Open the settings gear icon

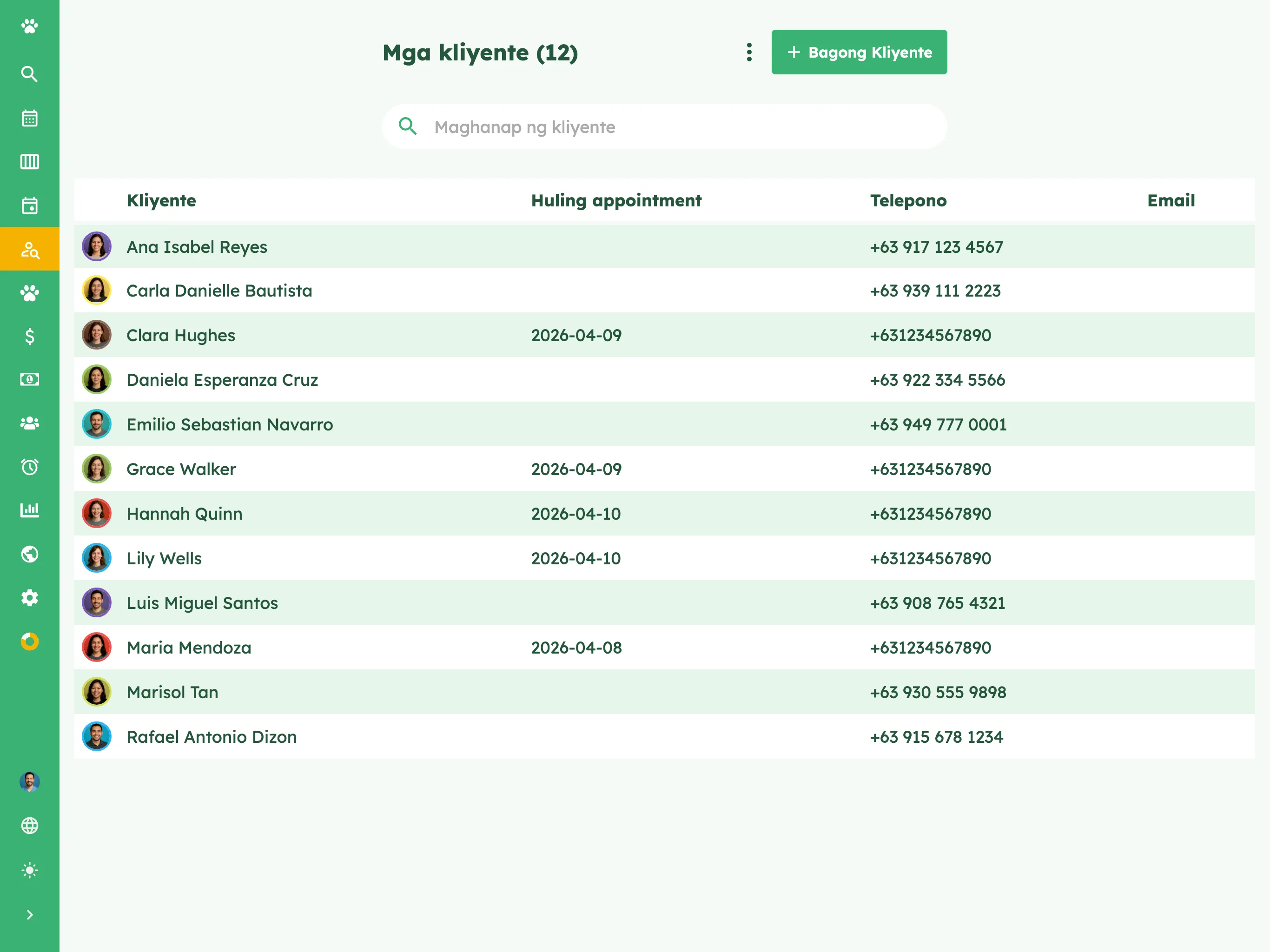[29, 598]
